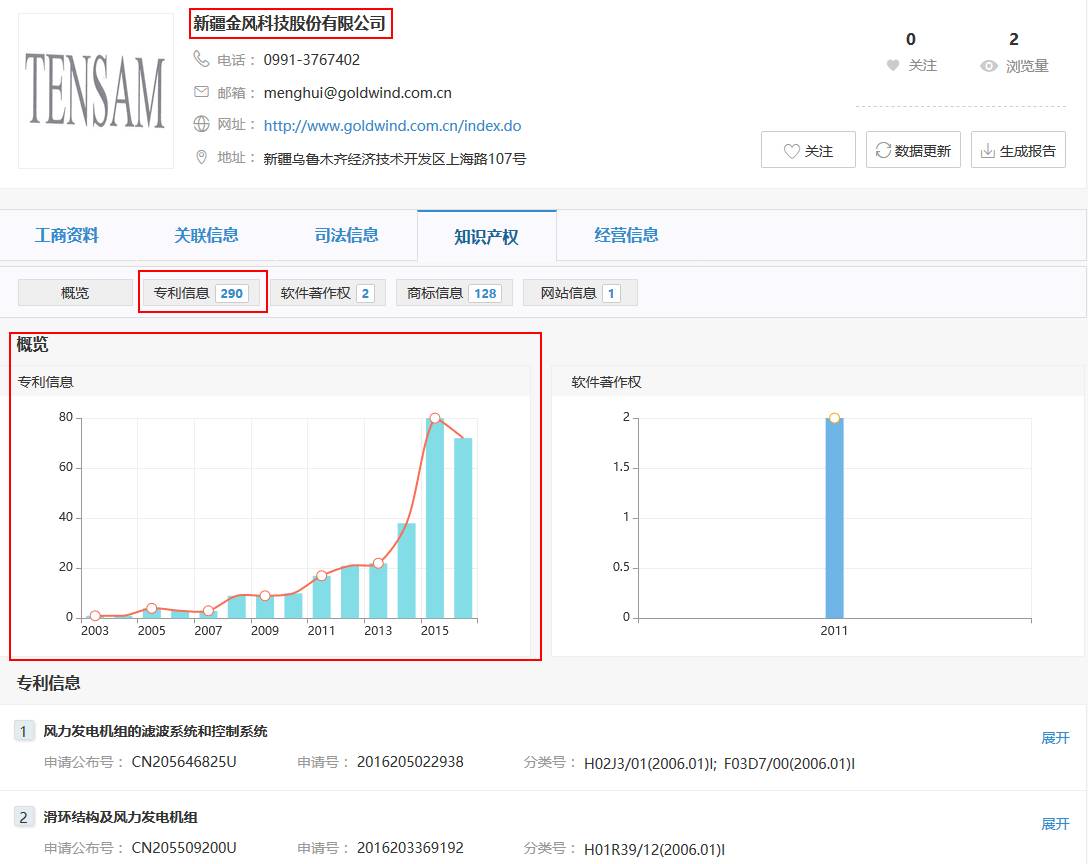Click the 2014 bar in patent chart
Viewport: 1088px width, 864px height.
[x=407, y=570]
